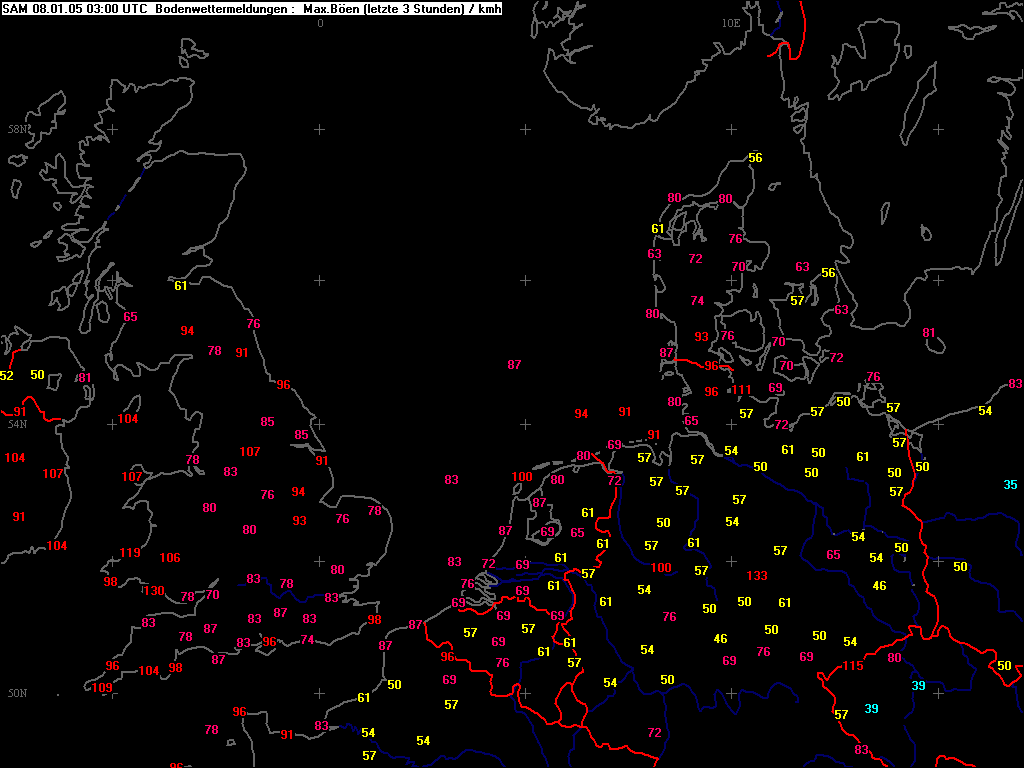Select the 0 longitude label at top
The width and height of the screenshot is (1024, 768).
click(320, 23)
